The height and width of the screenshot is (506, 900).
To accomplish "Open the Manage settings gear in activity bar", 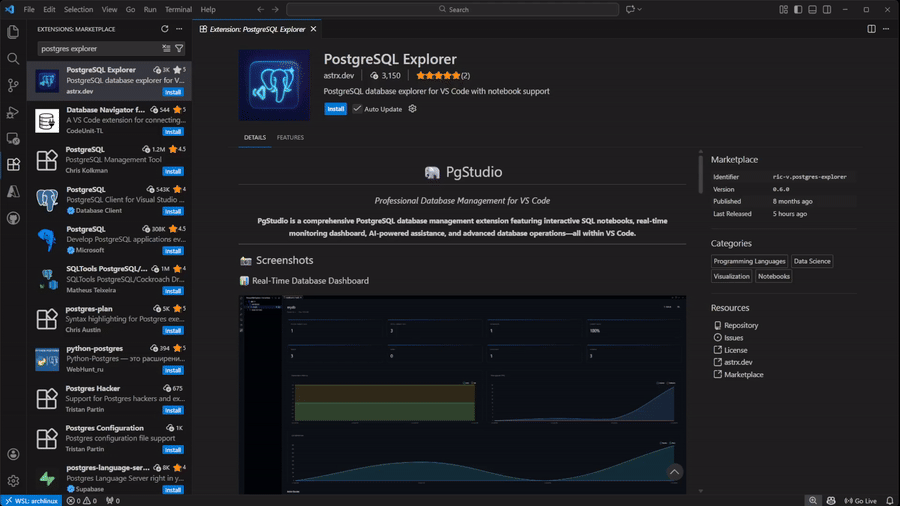I will click(x=13, y=481).
